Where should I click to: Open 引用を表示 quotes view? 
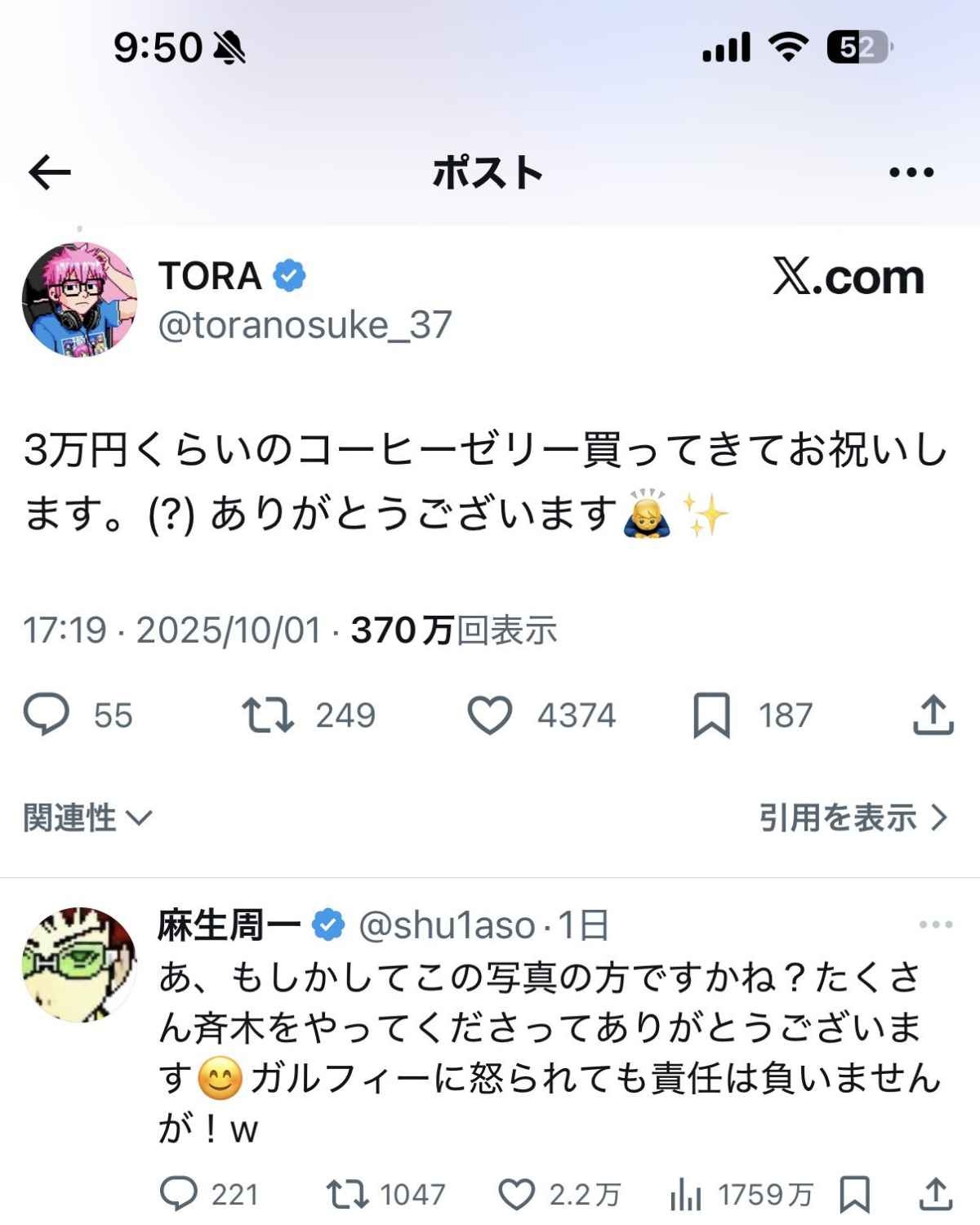point(853,817)
